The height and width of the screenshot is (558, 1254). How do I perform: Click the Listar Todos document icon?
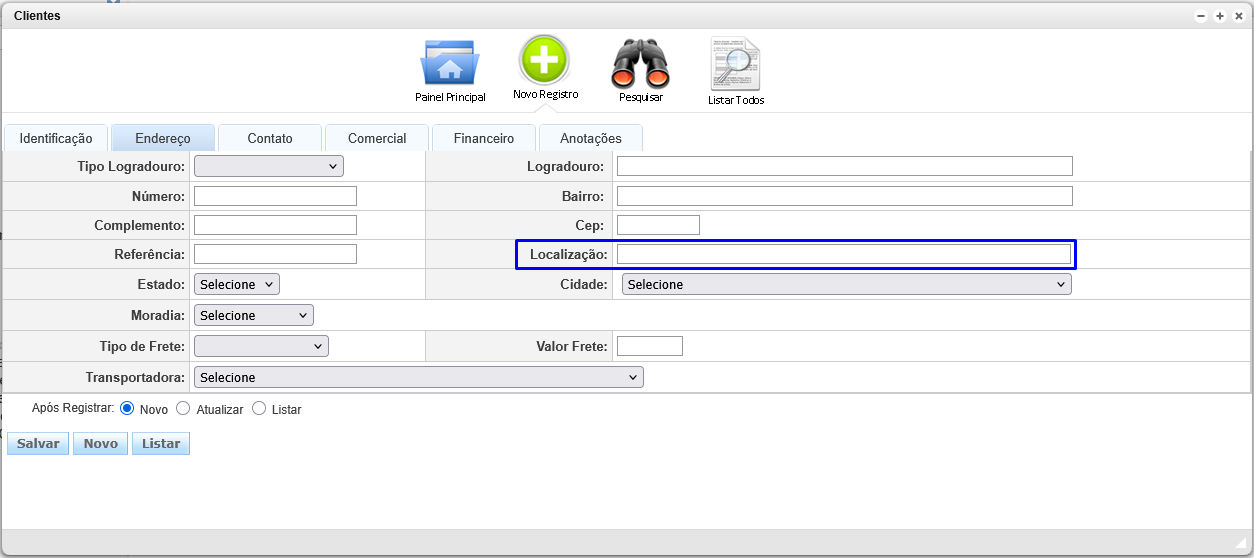[x=735, y=64]
